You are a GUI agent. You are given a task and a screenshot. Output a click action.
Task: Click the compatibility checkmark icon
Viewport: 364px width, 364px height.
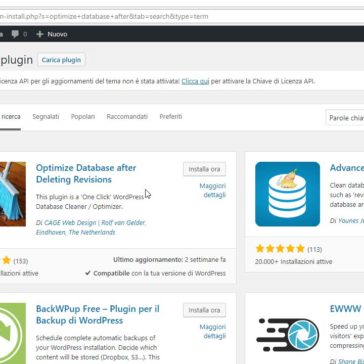coord(88,273)
